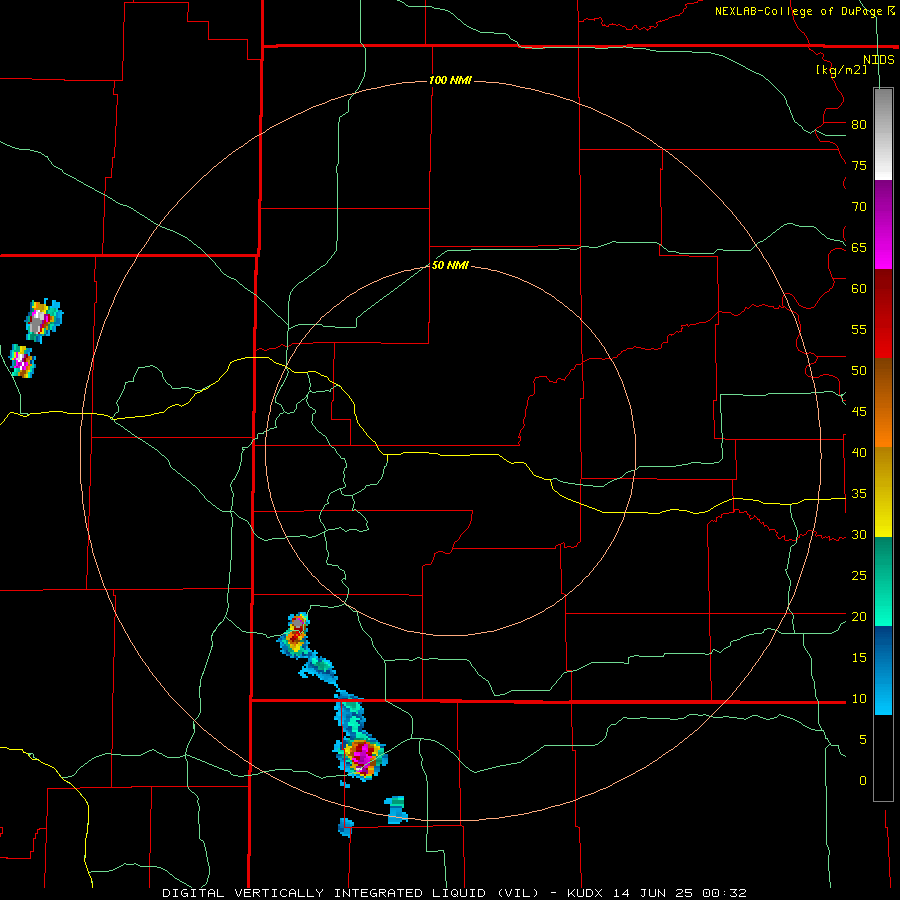Click the light blue band of the color scale
Viewport: 900px width, 900px height.
(883, 670)
